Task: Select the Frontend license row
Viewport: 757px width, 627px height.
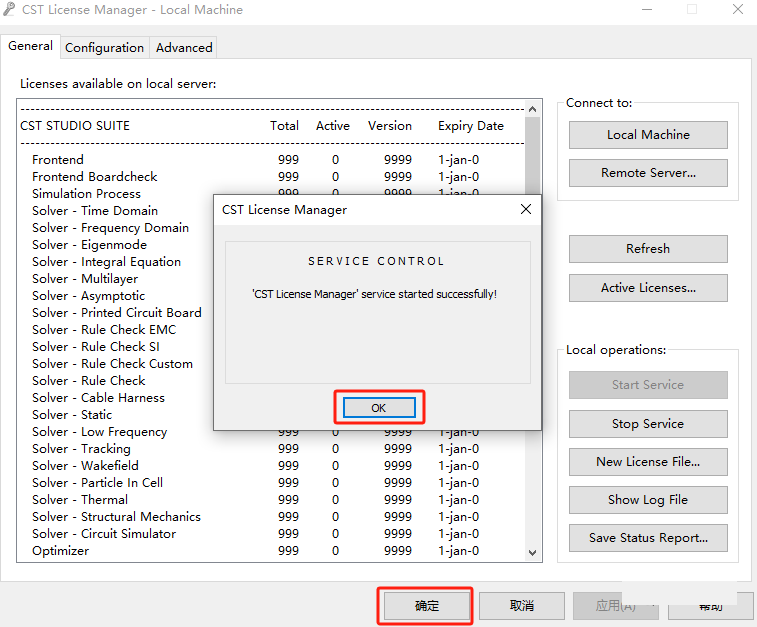Action: (271, 160)
